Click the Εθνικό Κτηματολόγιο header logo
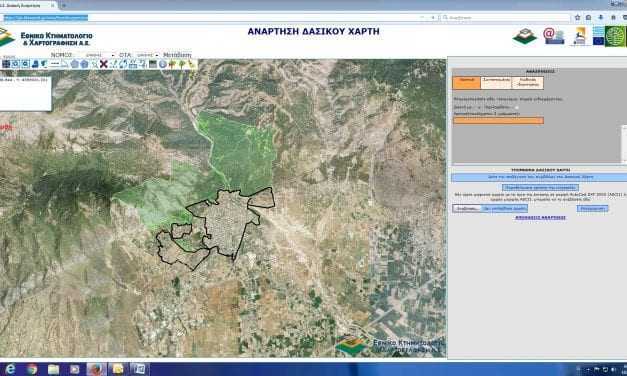 [x=46, y=38]
